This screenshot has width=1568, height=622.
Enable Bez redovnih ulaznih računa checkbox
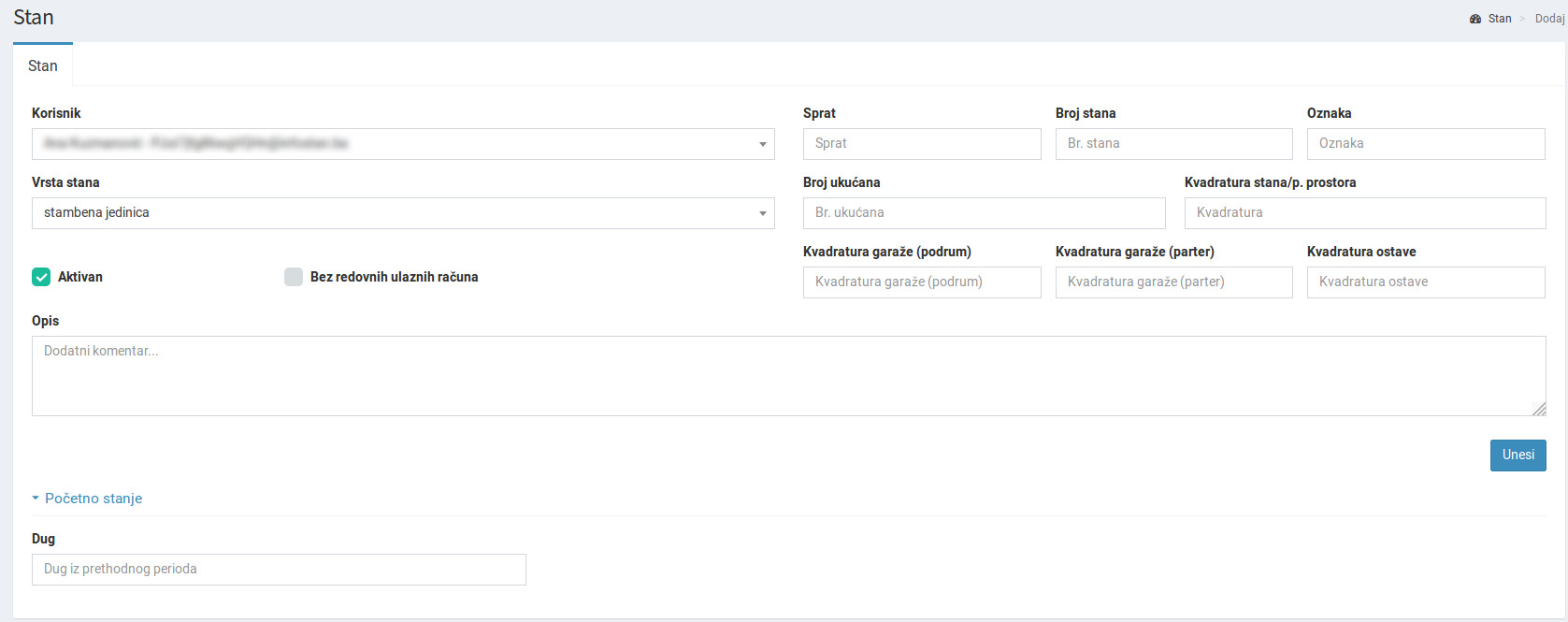point(294,277)
